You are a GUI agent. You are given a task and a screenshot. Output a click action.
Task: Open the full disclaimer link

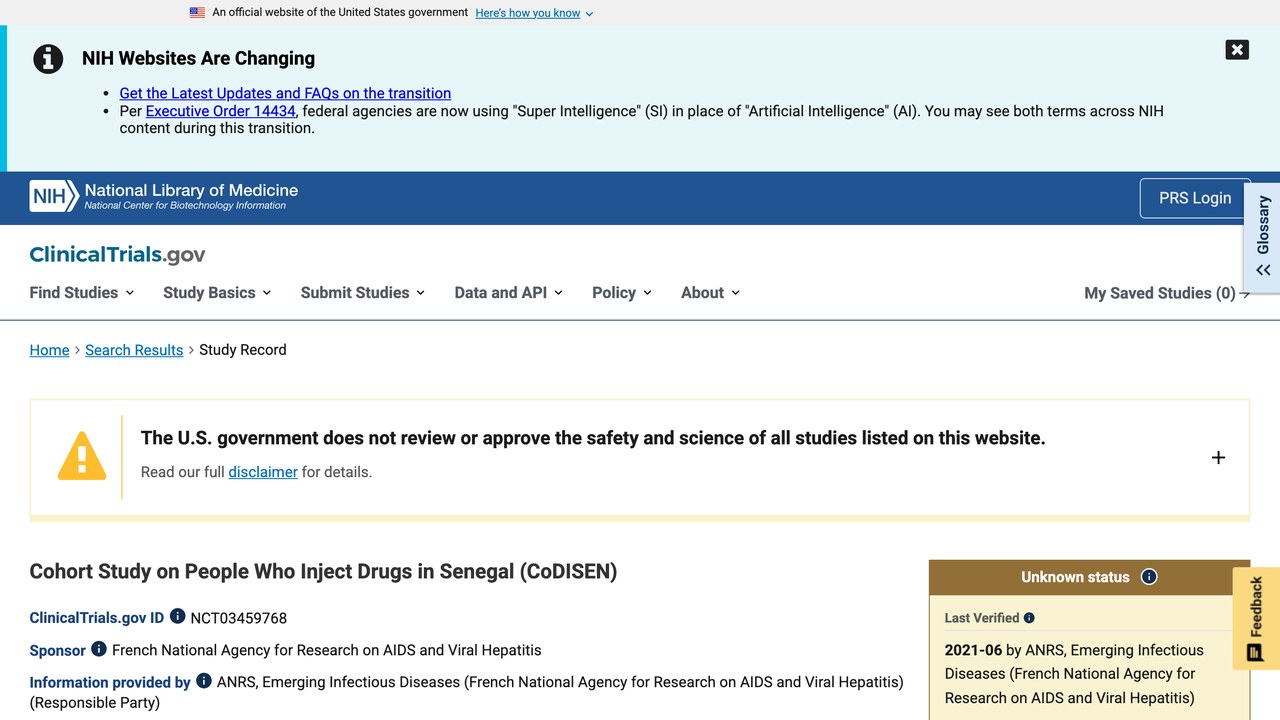[263, 472]
